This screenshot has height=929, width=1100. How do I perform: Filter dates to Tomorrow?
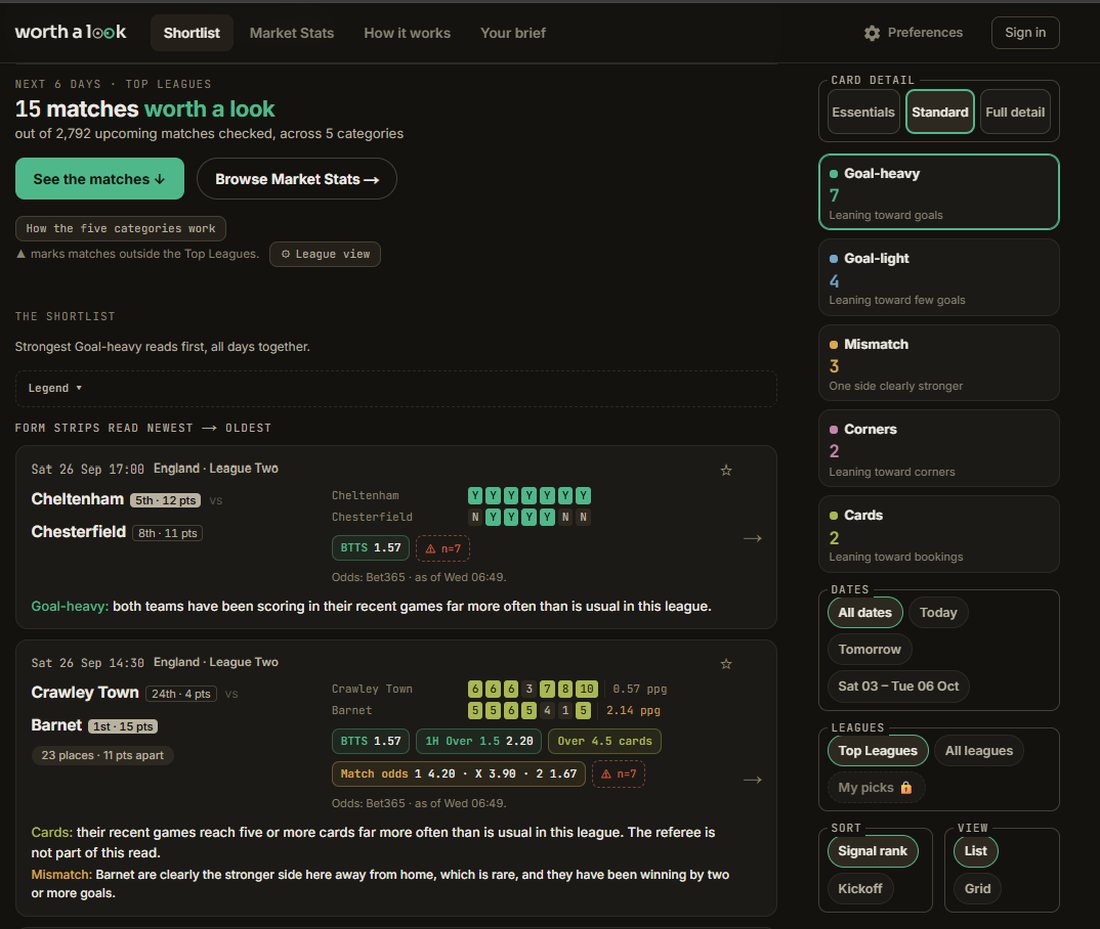pos(869,649)
